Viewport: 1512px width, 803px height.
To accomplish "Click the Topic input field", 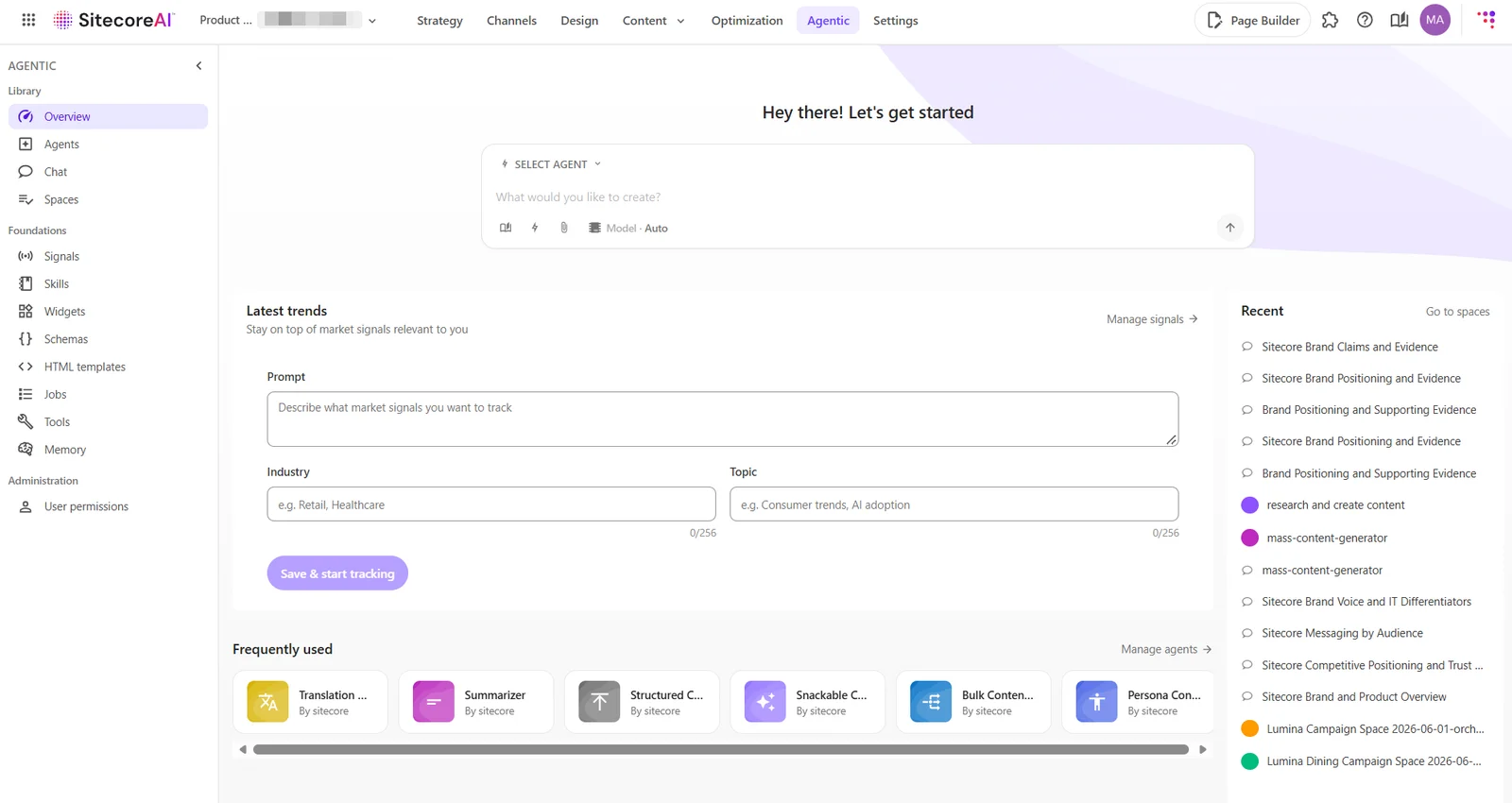I will click(954, 504).
